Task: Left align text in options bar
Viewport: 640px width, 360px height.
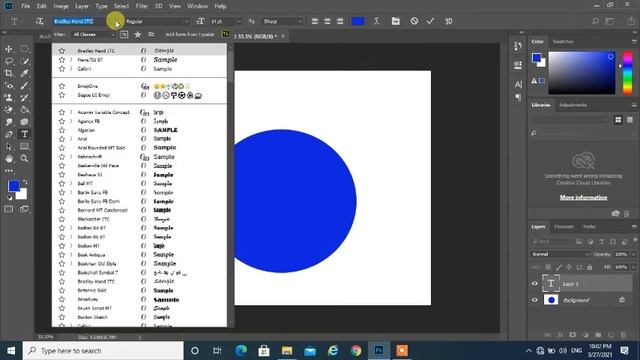Action: 315,21
